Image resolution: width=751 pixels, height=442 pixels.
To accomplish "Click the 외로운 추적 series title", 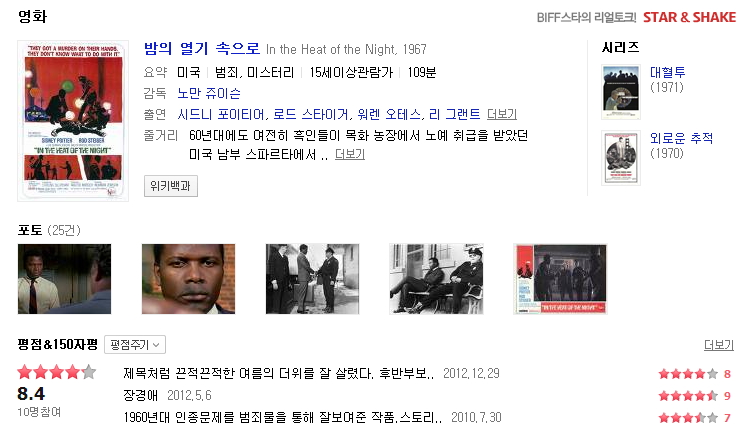I will [x=681, y=138].
